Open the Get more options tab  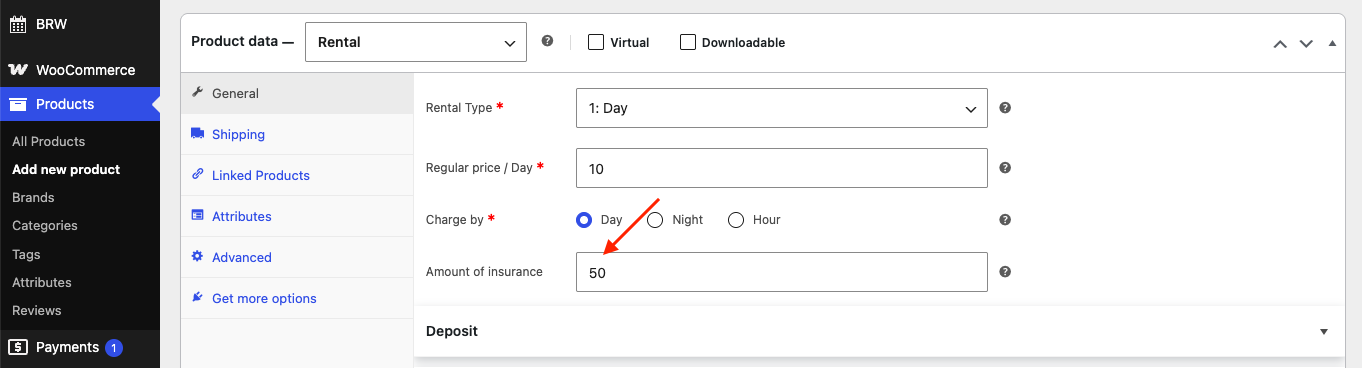tap(297, 298)
